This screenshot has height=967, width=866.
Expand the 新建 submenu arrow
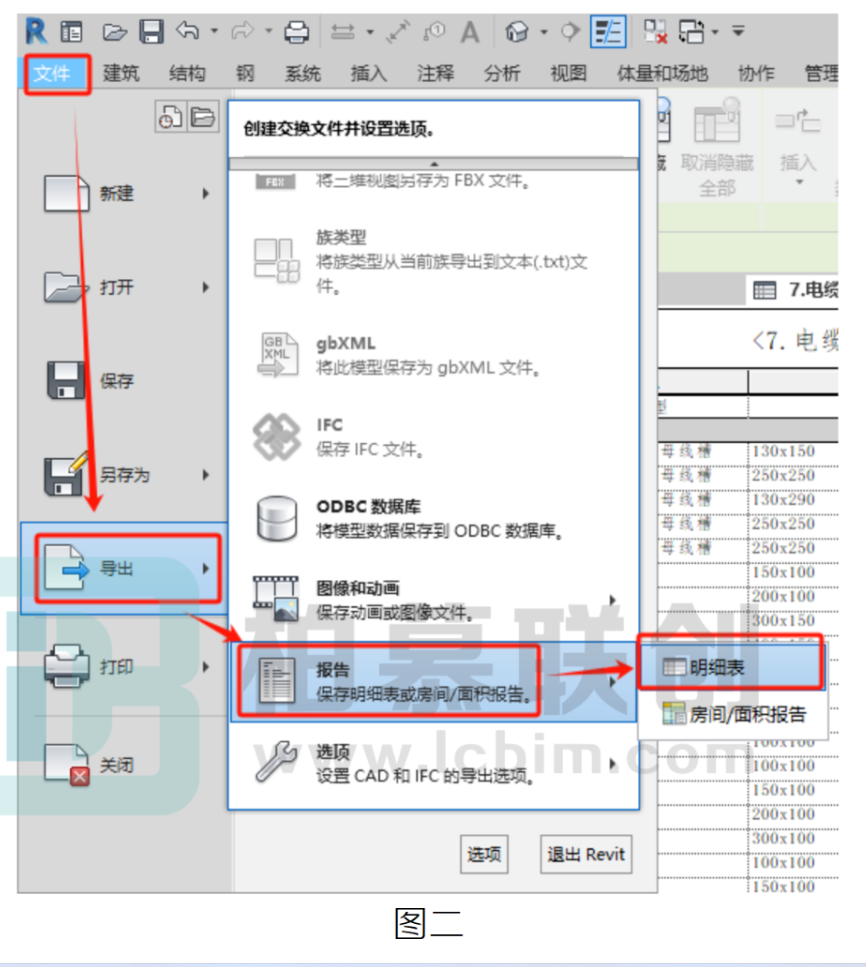pyautogui.click(x=206, y=194)
